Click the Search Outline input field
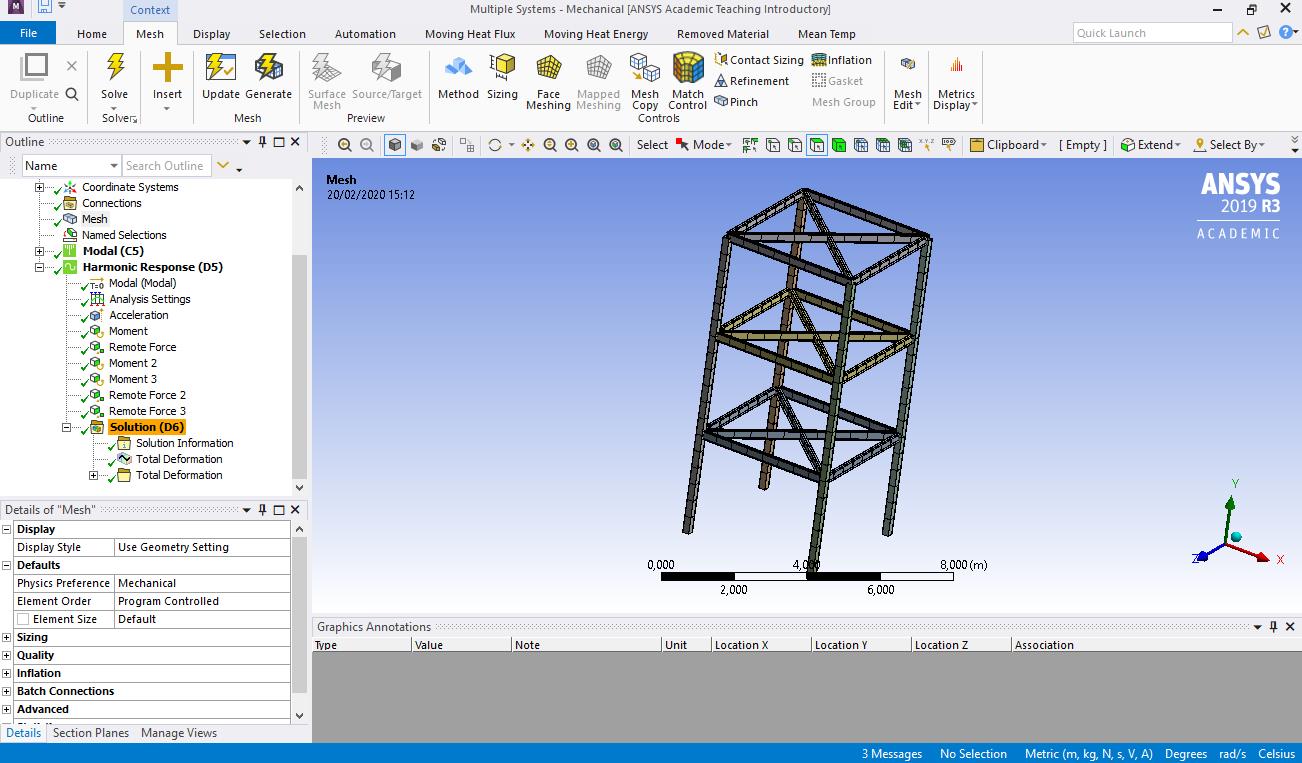 [x=165, y=166]
